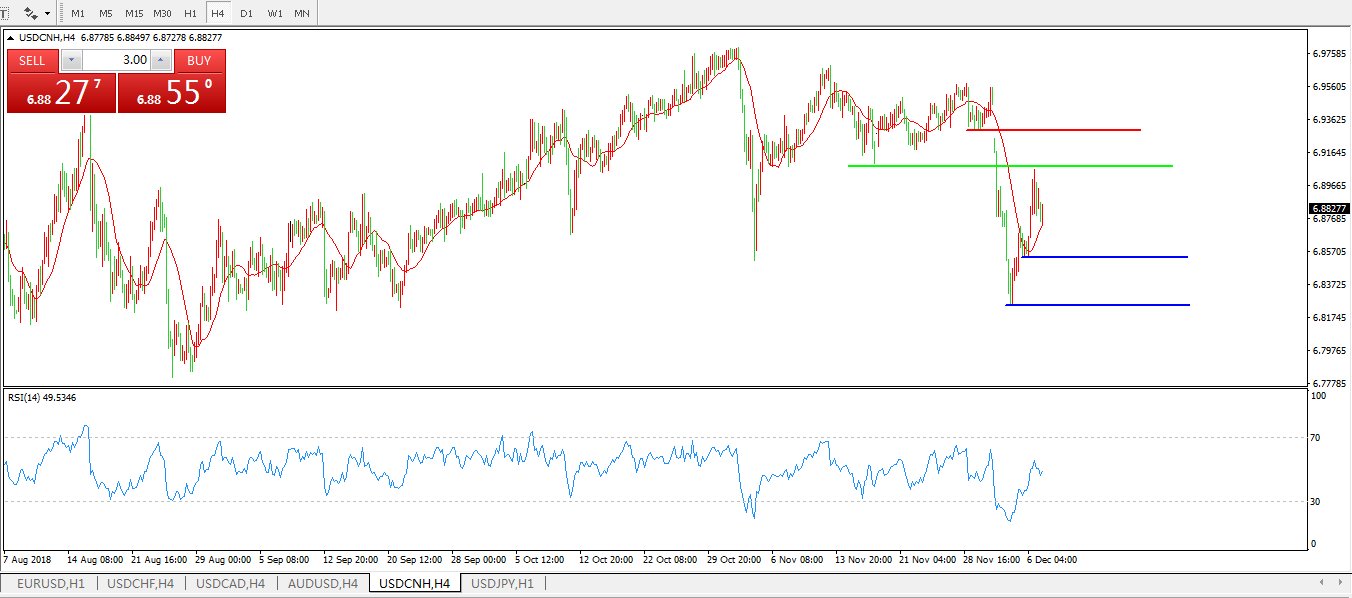This screenshot has width=1352, height=598.
Task: Open the USDCAD,H4 chart tab
Action: pos(230,583)
